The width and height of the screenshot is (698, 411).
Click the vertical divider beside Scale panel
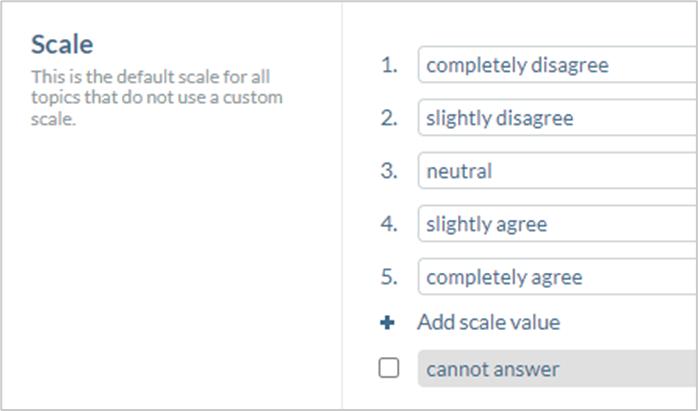[342, 205]
